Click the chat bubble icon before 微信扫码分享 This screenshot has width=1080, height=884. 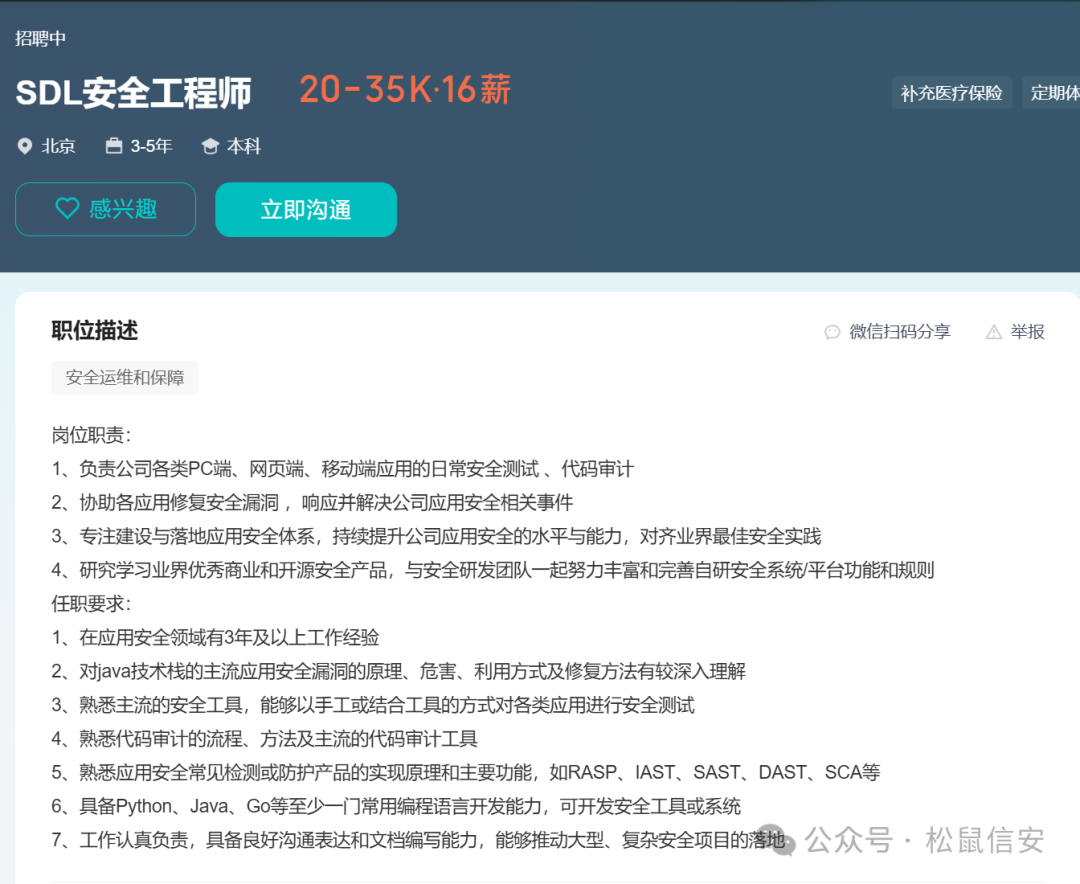tap(833, 331)
